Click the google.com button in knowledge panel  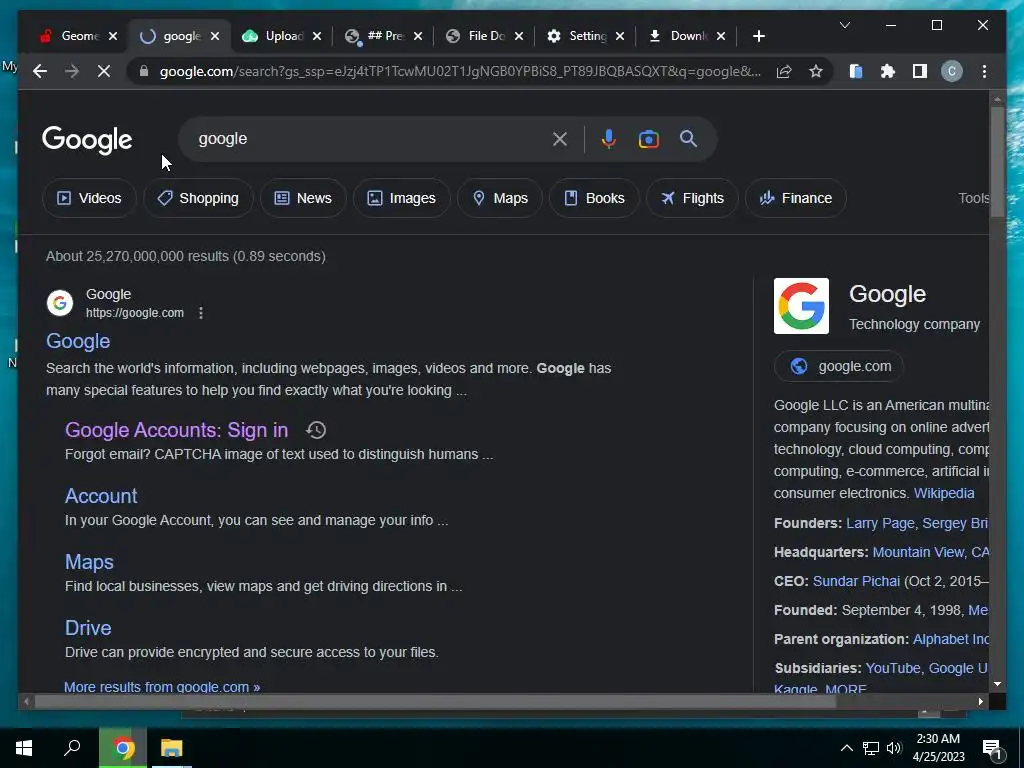pyautogui.click(x=839, y=366)
